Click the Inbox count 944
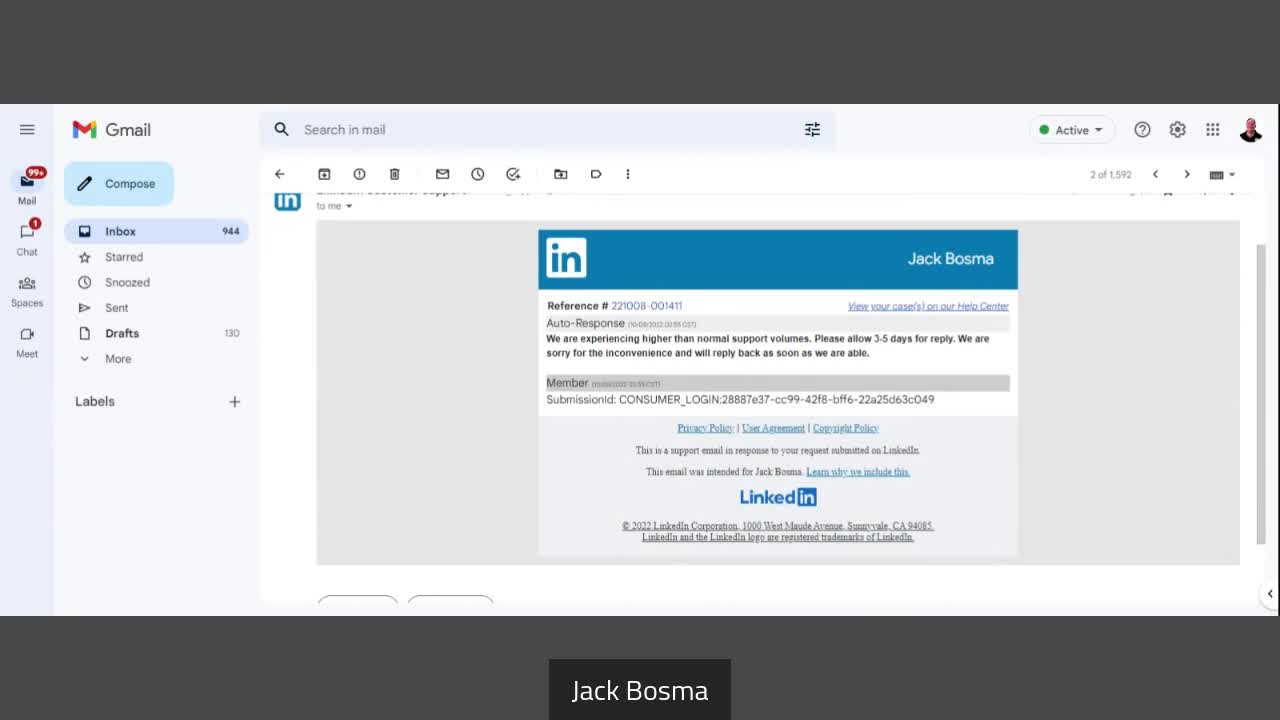Image resolution: width=1280 pixels, height=720 pixels. pyautogui.click(x=231, y=231)
